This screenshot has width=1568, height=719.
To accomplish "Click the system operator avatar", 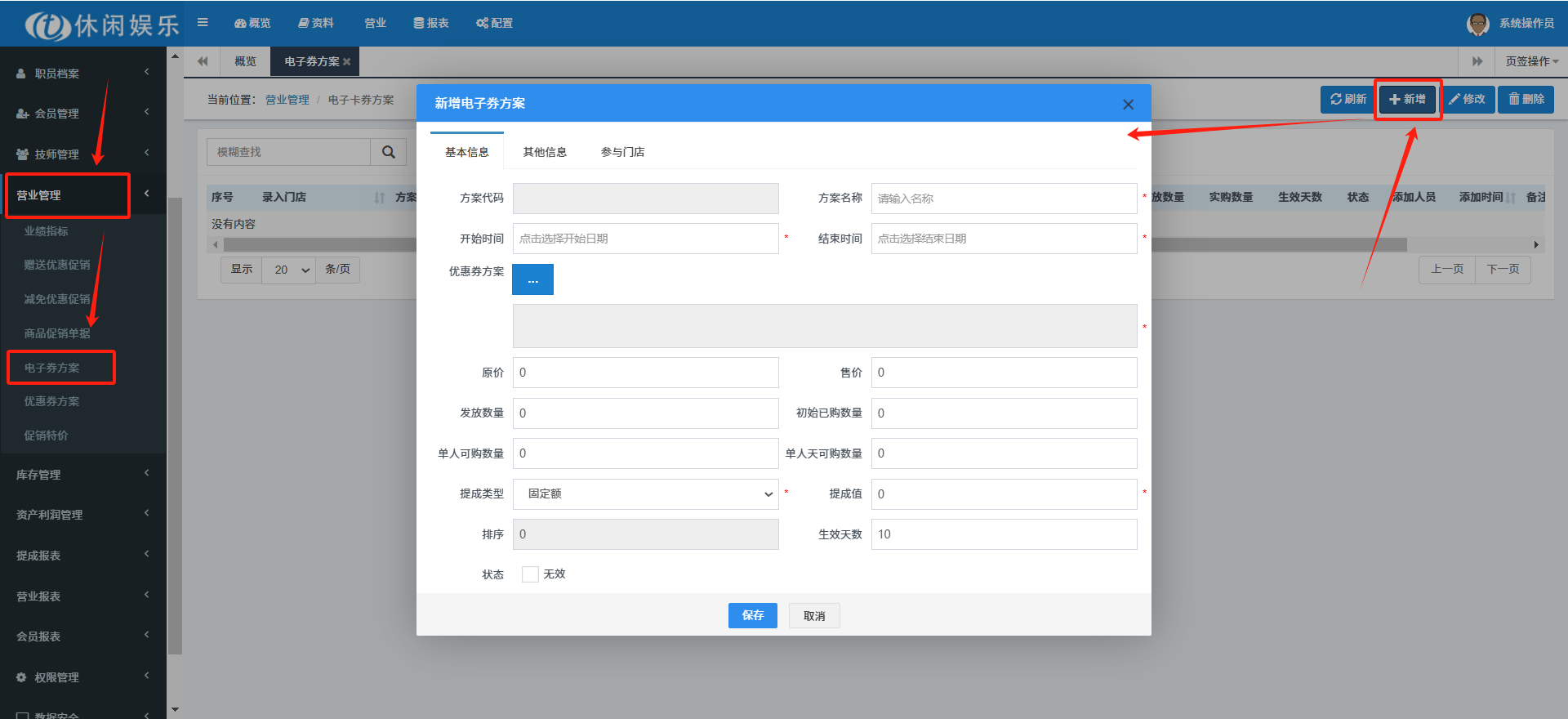I will 1477,24.
